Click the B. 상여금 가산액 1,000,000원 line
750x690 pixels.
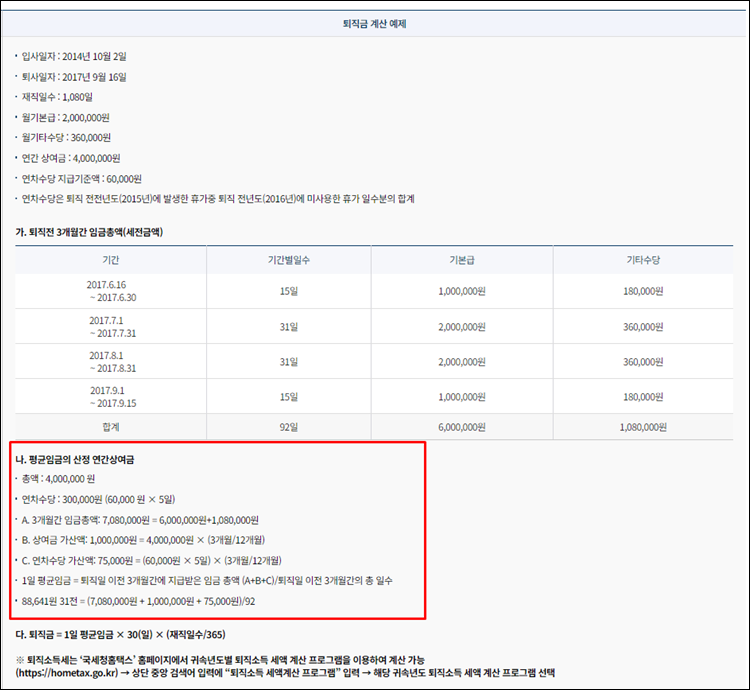pyautogui.click(x=143, y=540)
